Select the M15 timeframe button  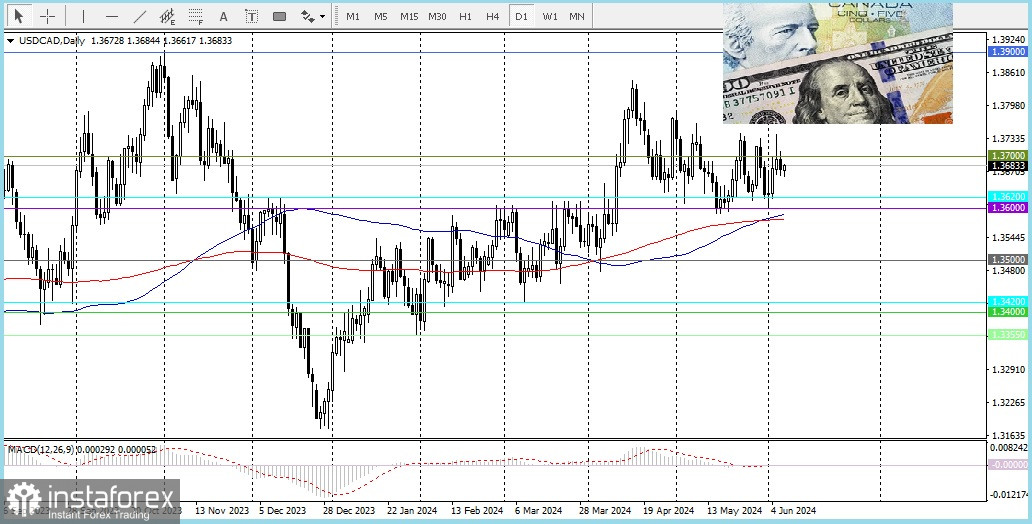(409, 16)
